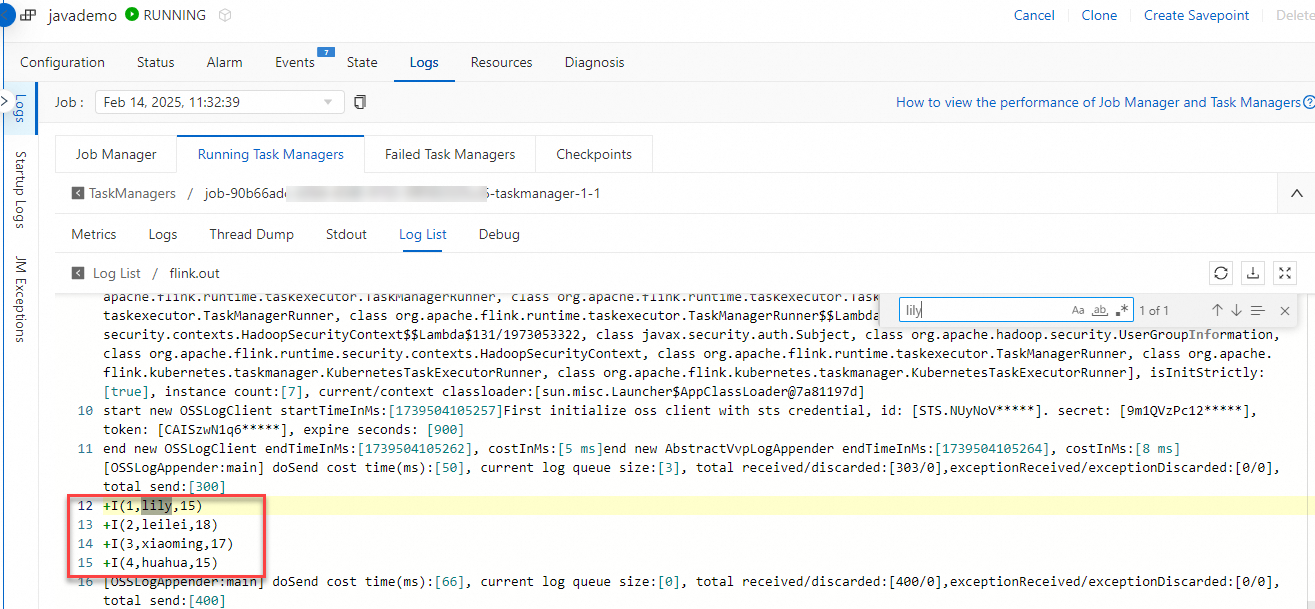Go to next search match
The image size is (1315, 609).
pos(1236,311)
